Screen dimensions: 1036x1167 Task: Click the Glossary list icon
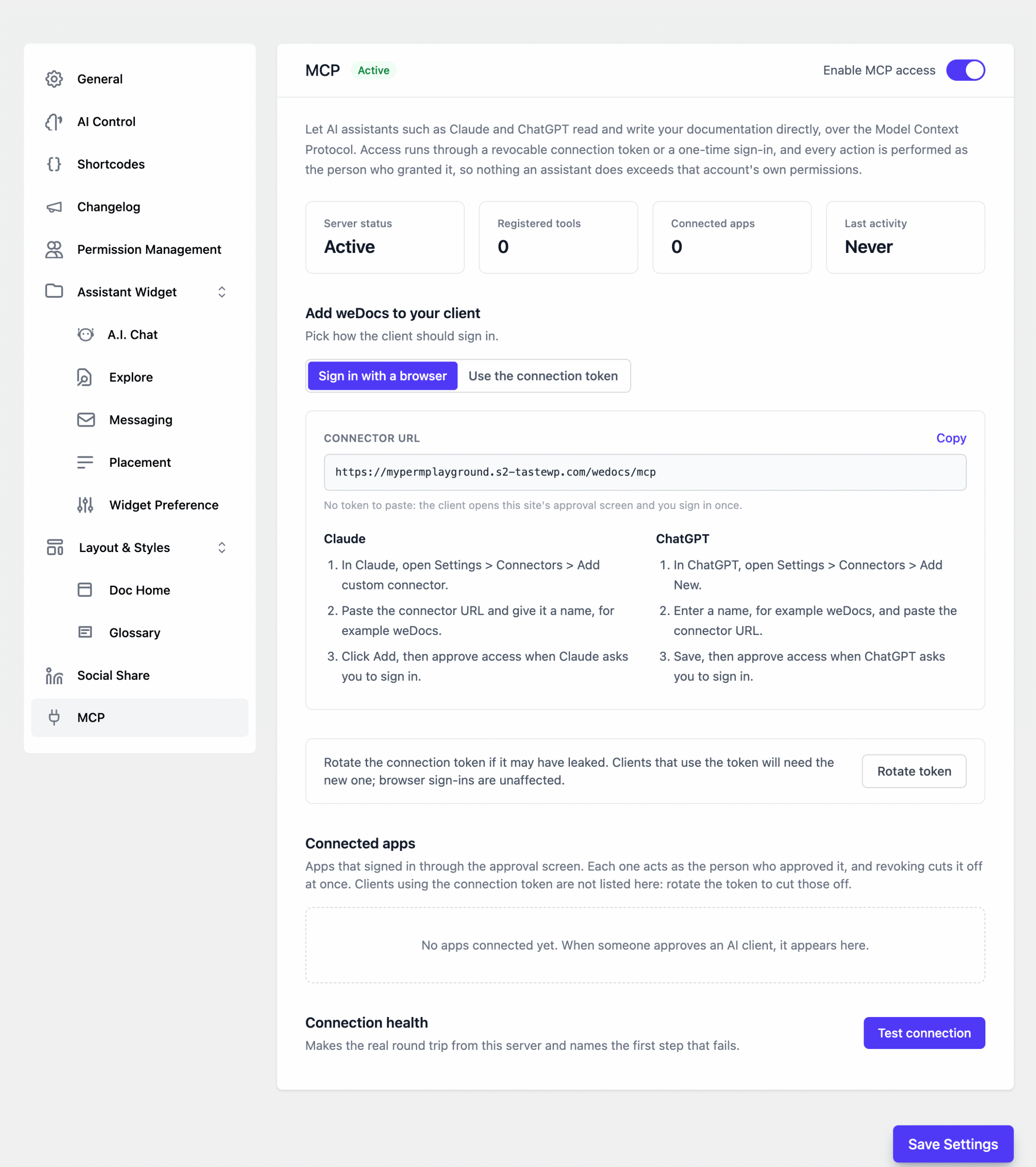click(85, 632)
